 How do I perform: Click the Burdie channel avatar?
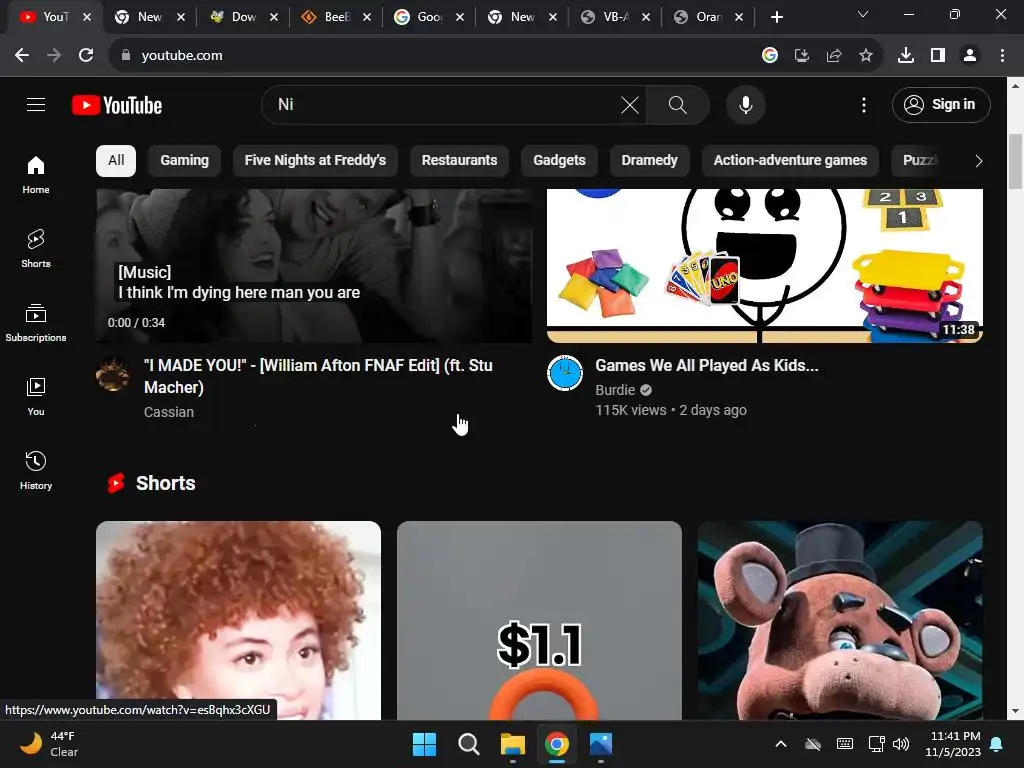click(564, 374)
